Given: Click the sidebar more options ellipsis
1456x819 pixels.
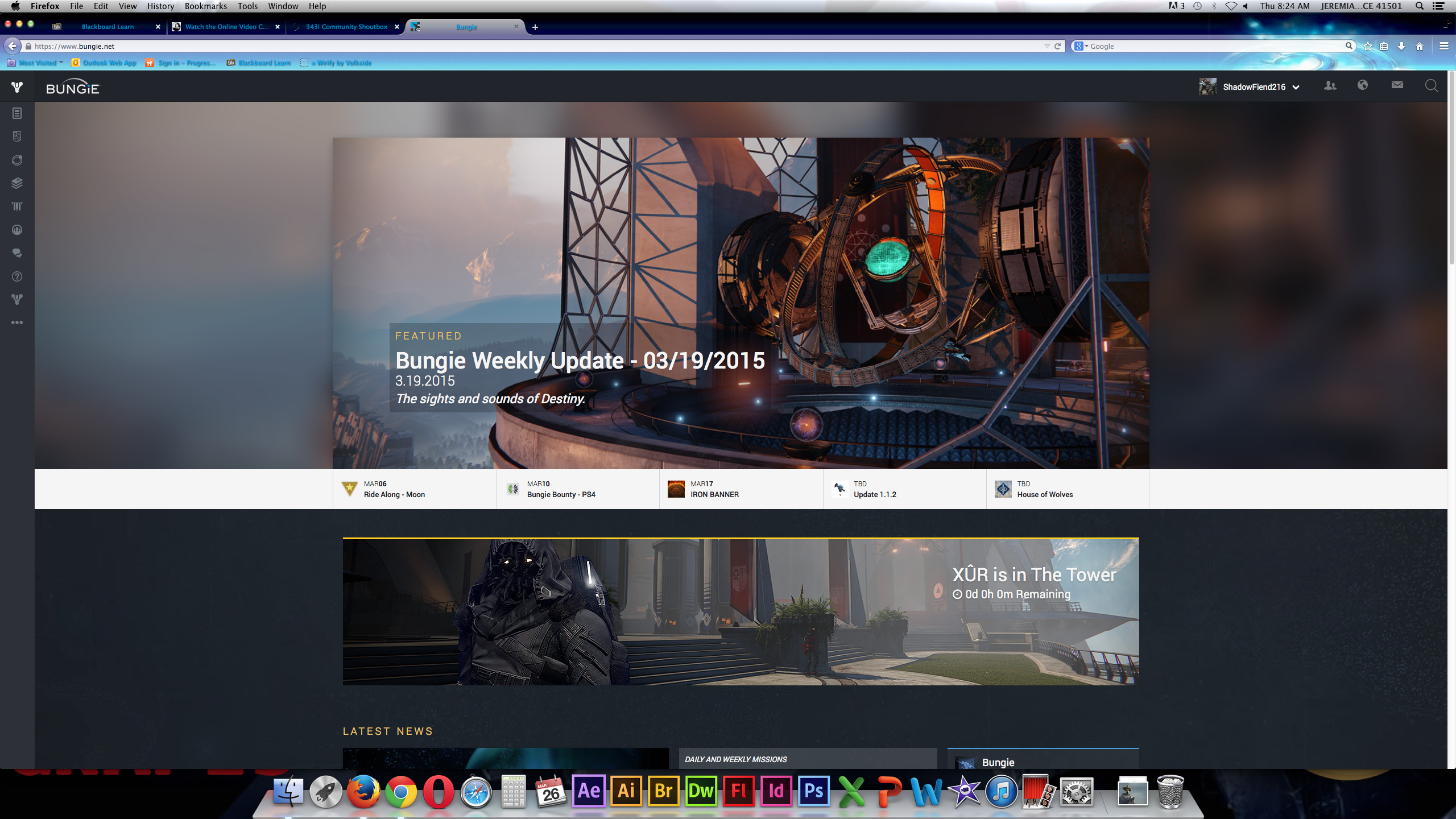Looking at the screenshot, I should coord(17,322).
